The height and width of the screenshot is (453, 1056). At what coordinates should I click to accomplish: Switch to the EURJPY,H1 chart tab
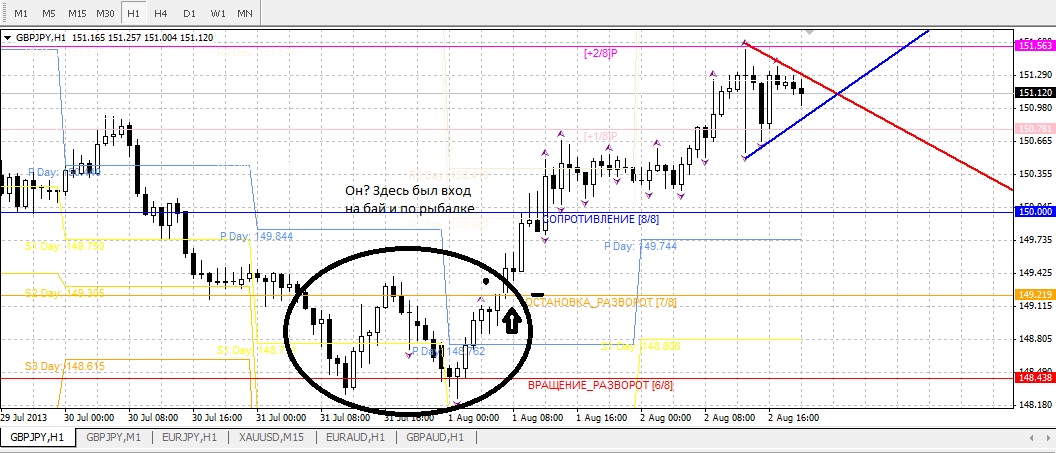pyautogui.click(x=191, y=437)
